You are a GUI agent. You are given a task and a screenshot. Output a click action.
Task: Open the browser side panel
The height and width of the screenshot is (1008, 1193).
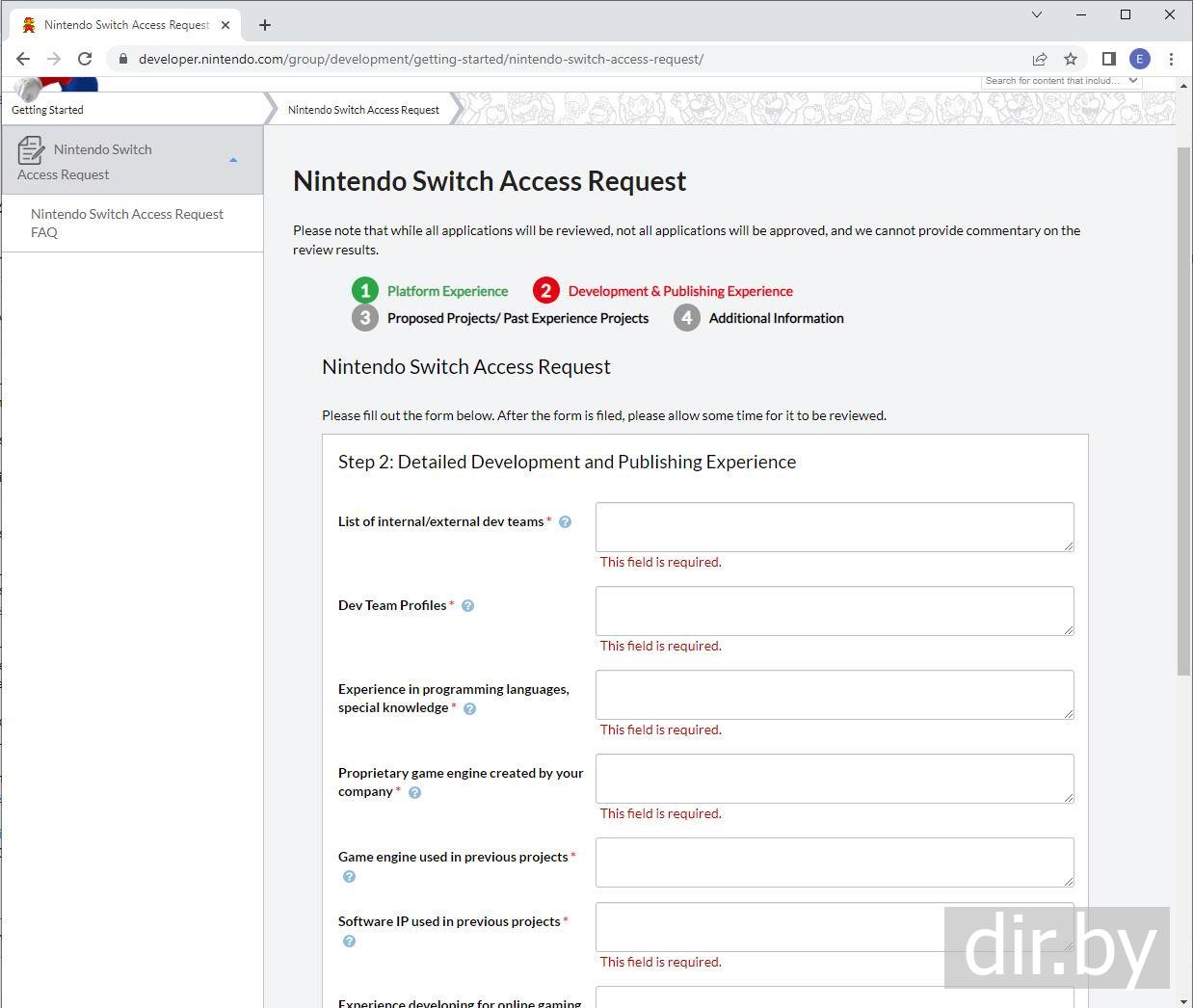[1108, 59]
